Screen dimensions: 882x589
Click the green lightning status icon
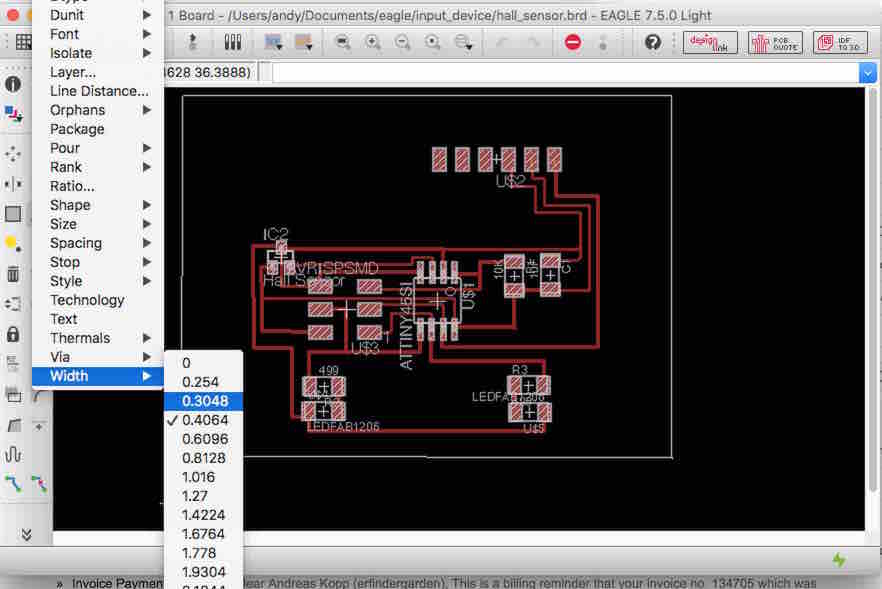pos(839,560)
